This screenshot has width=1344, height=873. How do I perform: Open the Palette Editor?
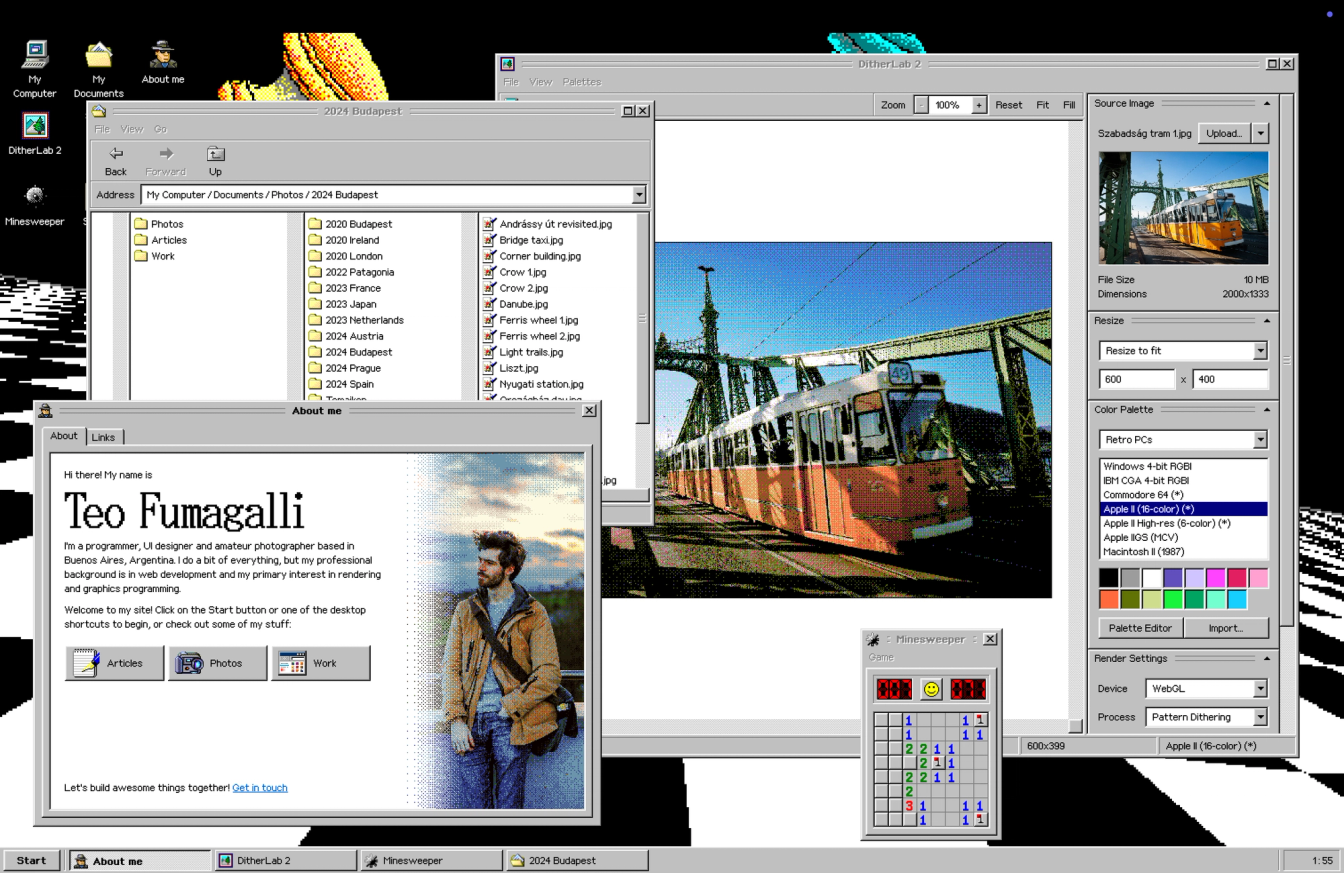1140,628
